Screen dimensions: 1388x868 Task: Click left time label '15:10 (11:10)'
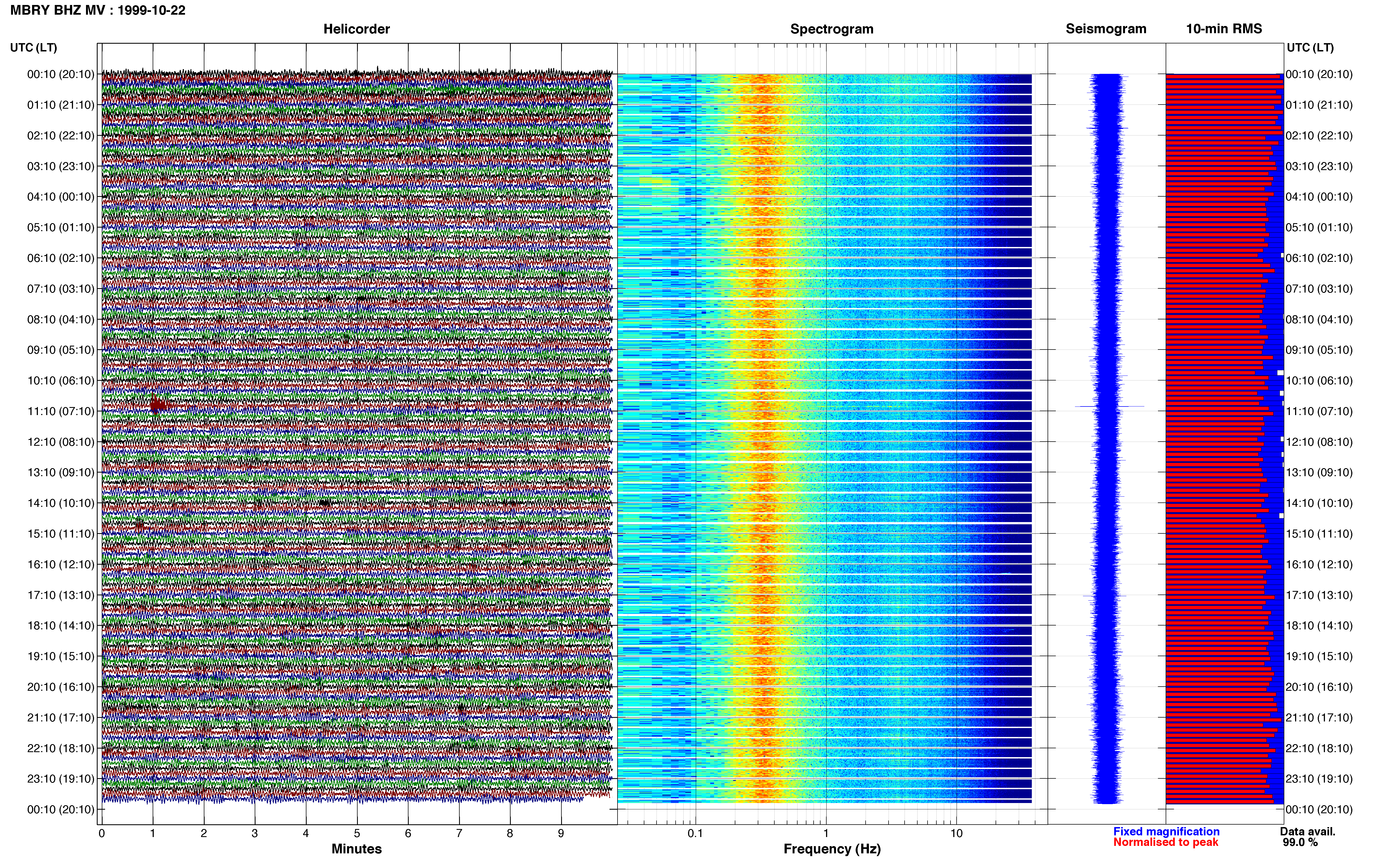[61, 533]
